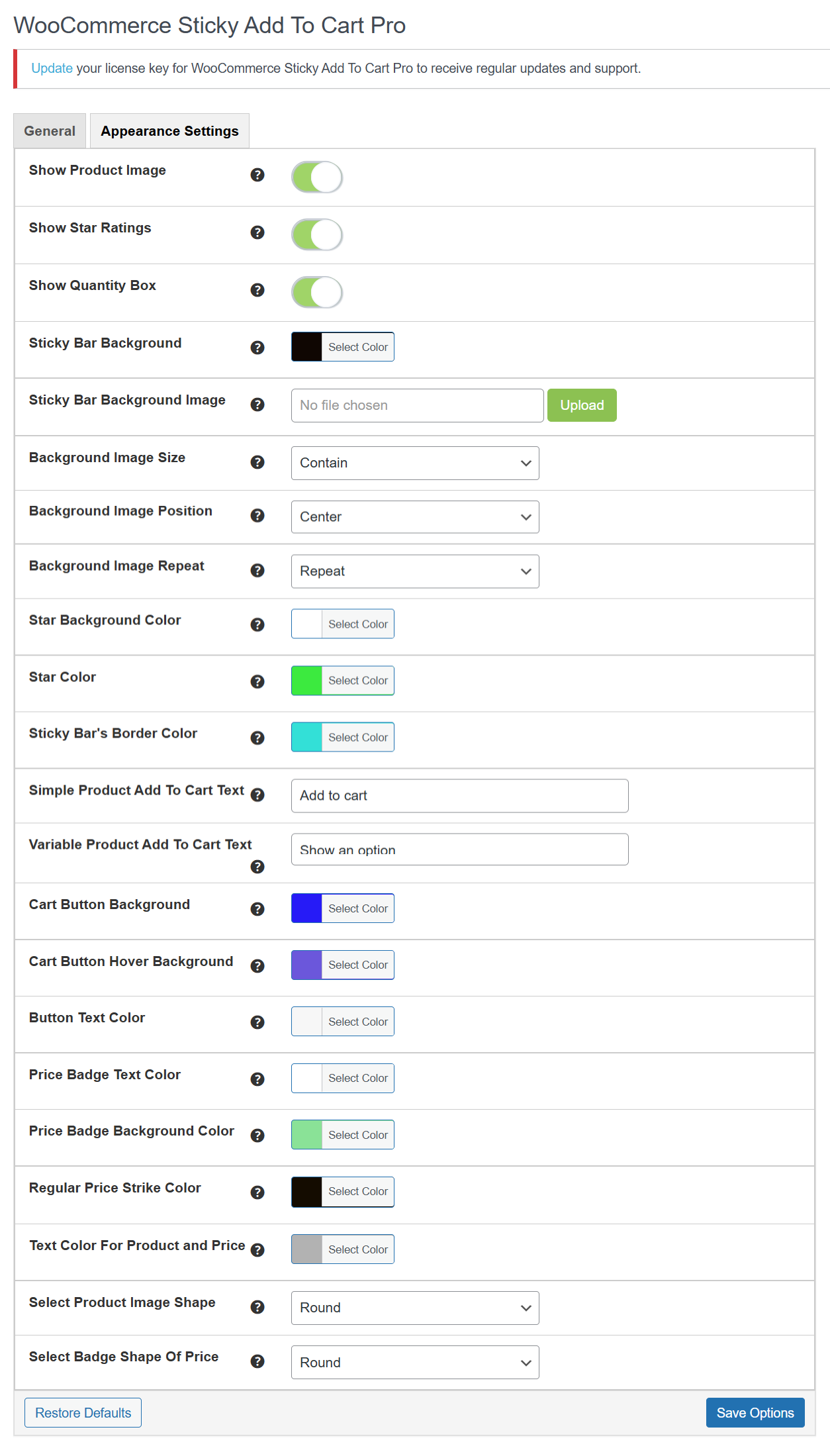830x1456 pixels.
Task: Click help icon for Show Star Ratings
Action: [x=257, y=232]
